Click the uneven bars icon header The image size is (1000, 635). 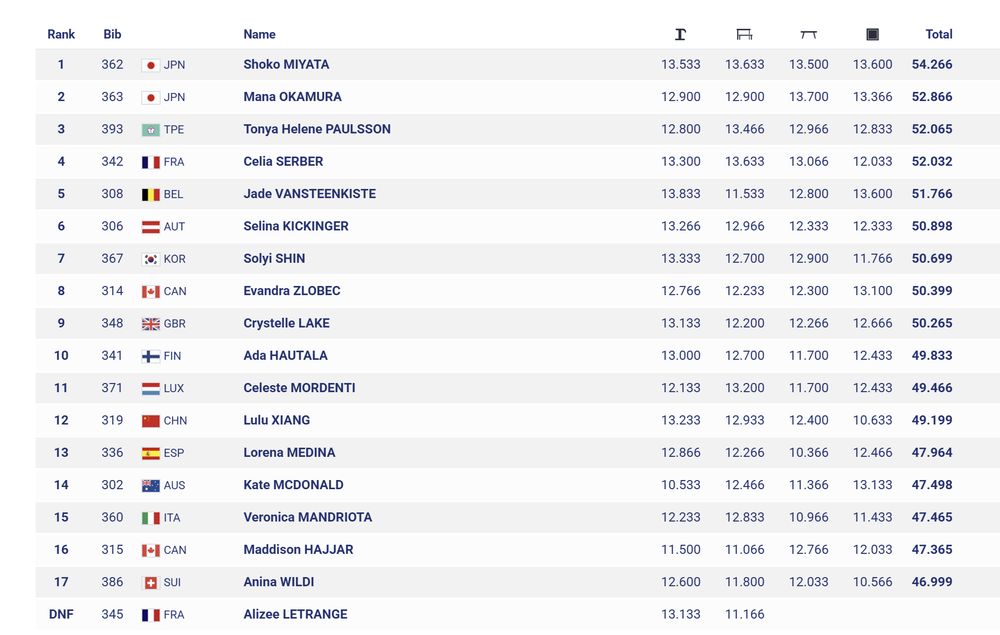[744, 34]
